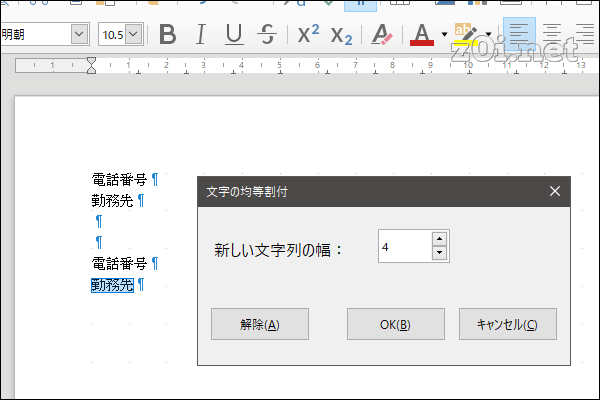
Task: Click the 解除(A) button
Action: pyautogui.click(x=260, y=324)
